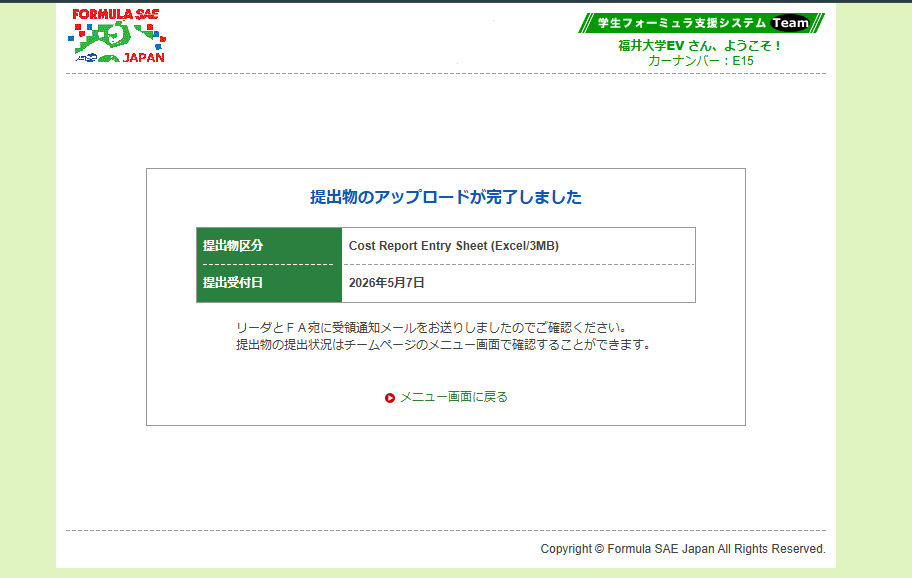Click the red arrow icon beside メニュー画面に戻る
This screenshot has height=578, width=912.
(390, 398)
